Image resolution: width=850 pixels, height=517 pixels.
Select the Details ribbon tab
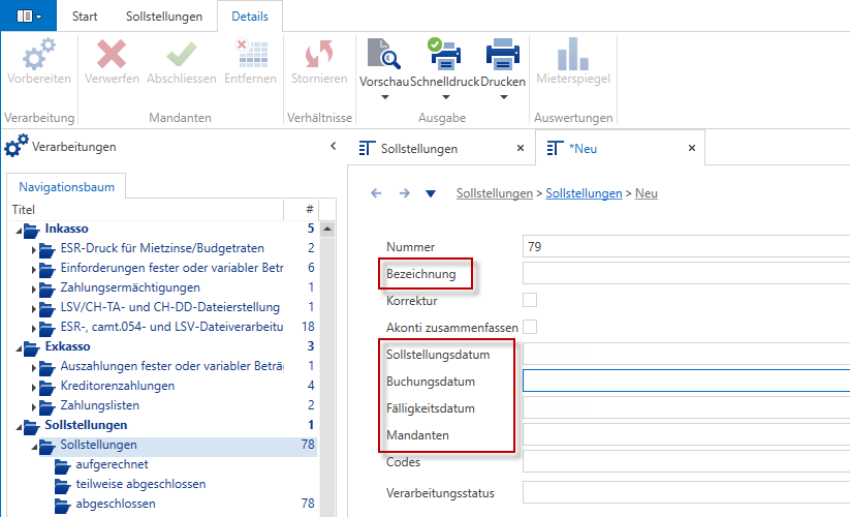[x=249, y=16]
